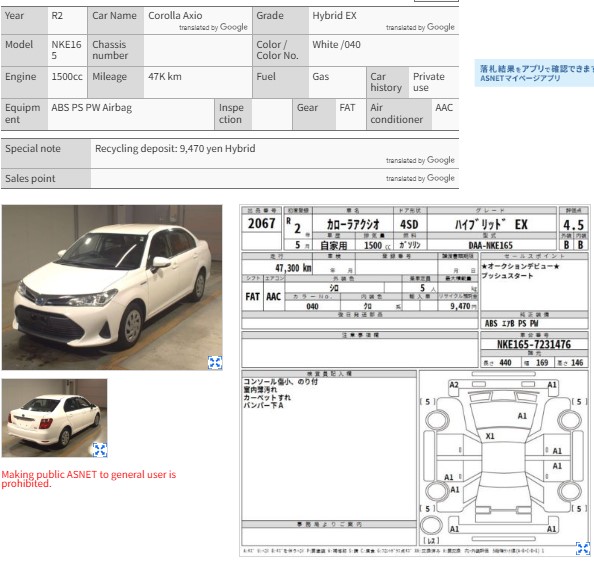This screenshot has height=561, width=594.
Task: Click lot number 2067 on auction sheet
Action: (x=261, y=223)
